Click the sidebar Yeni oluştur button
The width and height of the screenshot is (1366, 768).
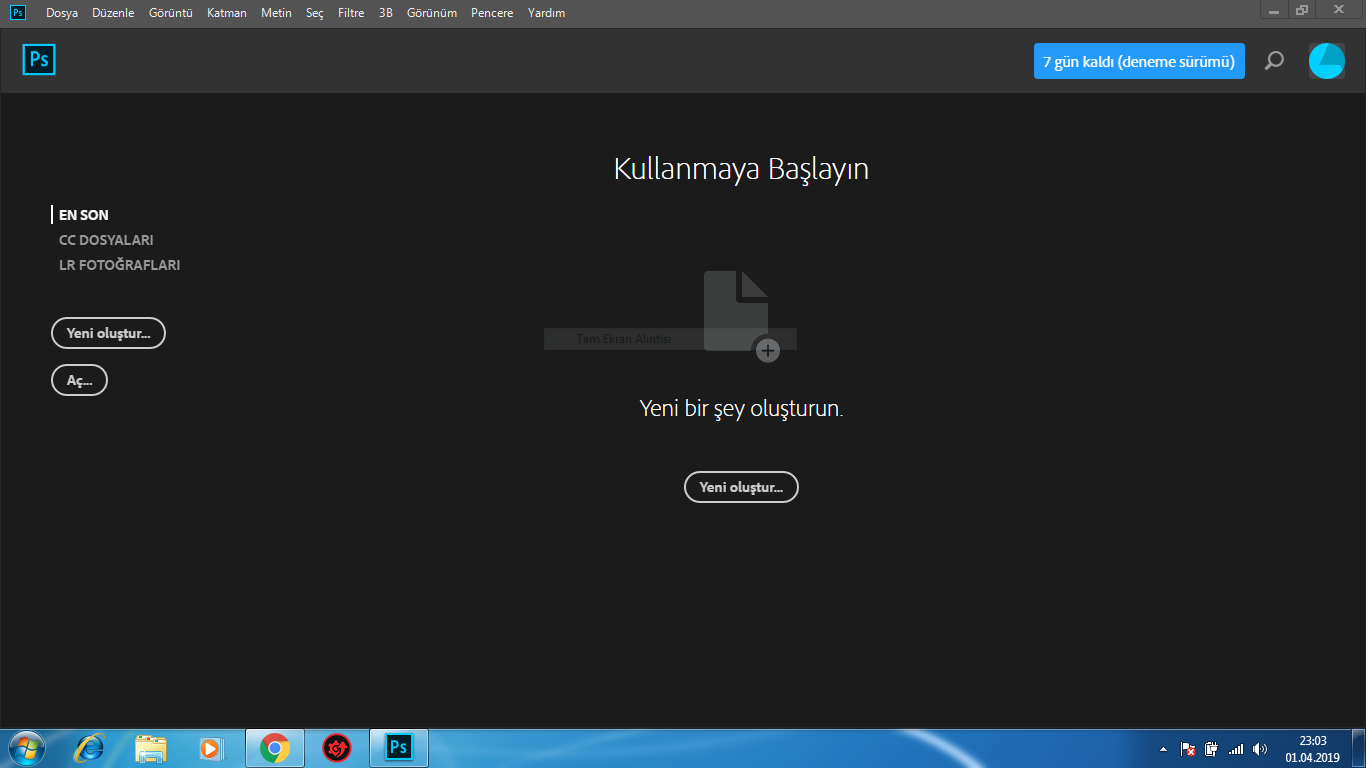pyautogui.click(x=108, y=332)
